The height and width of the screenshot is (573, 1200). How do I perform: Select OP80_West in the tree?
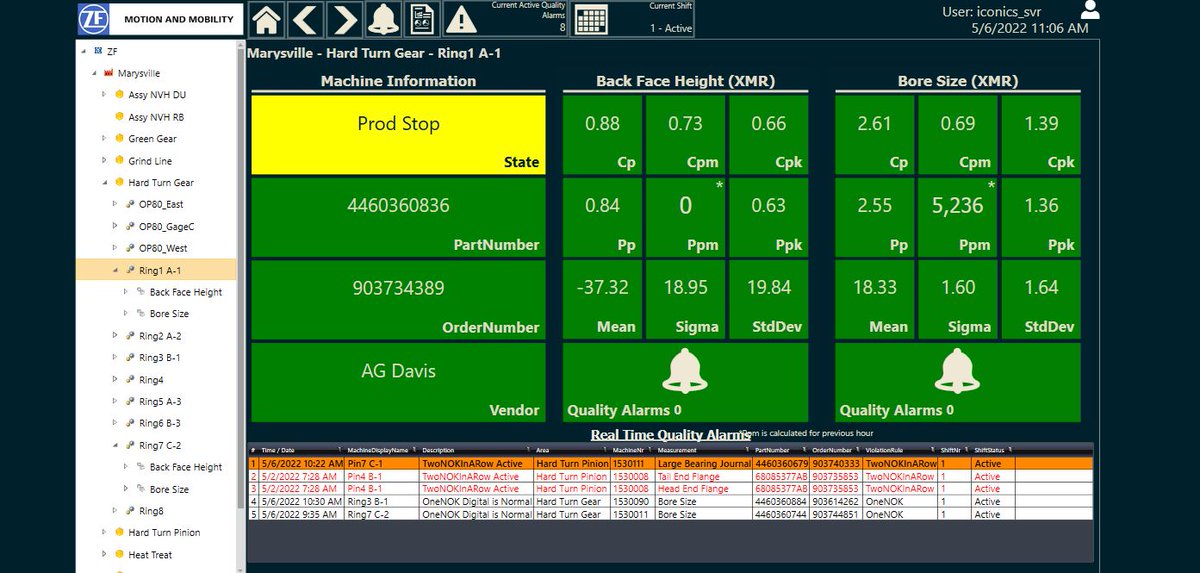click(164, 248)
